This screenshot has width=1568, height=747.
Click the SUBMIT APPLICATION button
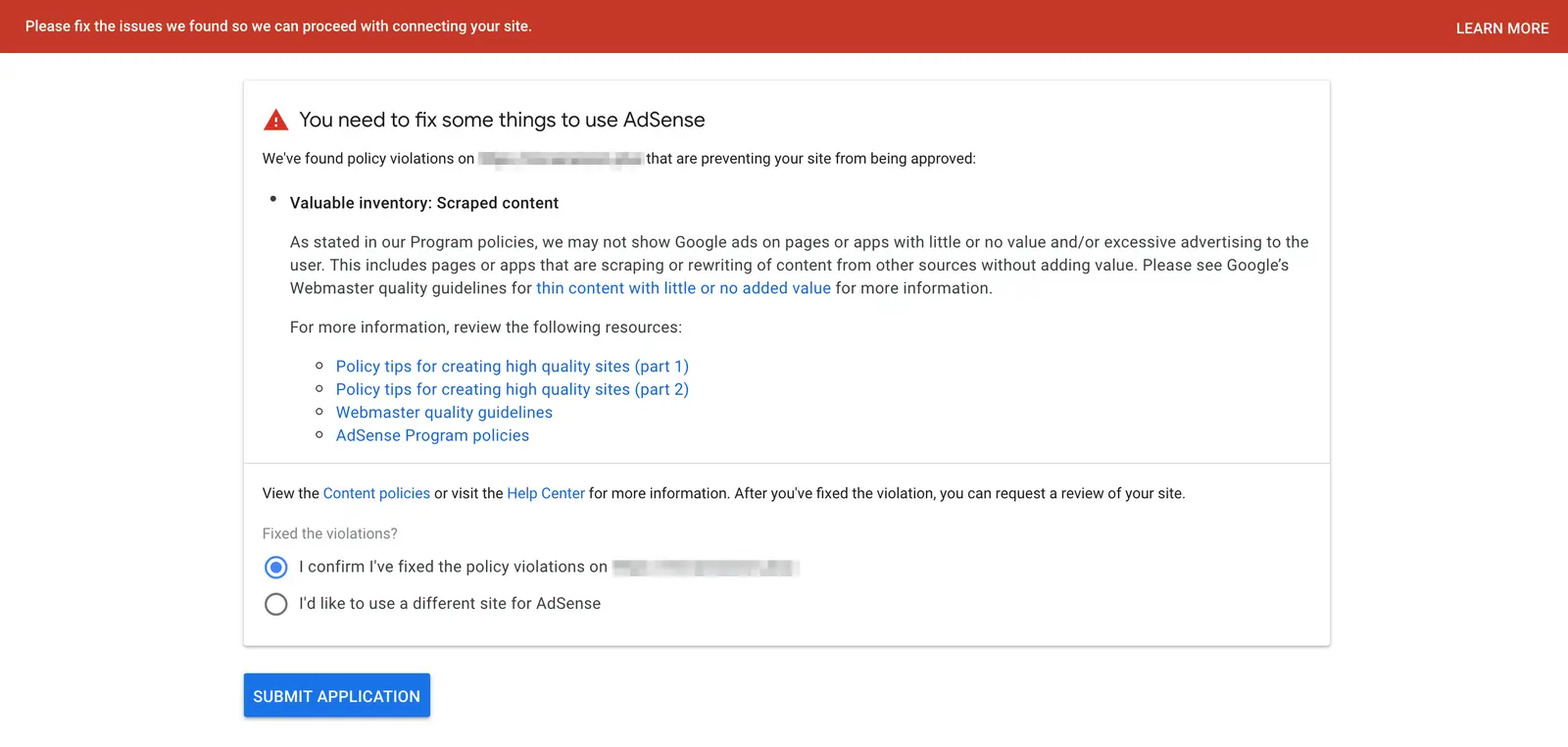point(337,696)
